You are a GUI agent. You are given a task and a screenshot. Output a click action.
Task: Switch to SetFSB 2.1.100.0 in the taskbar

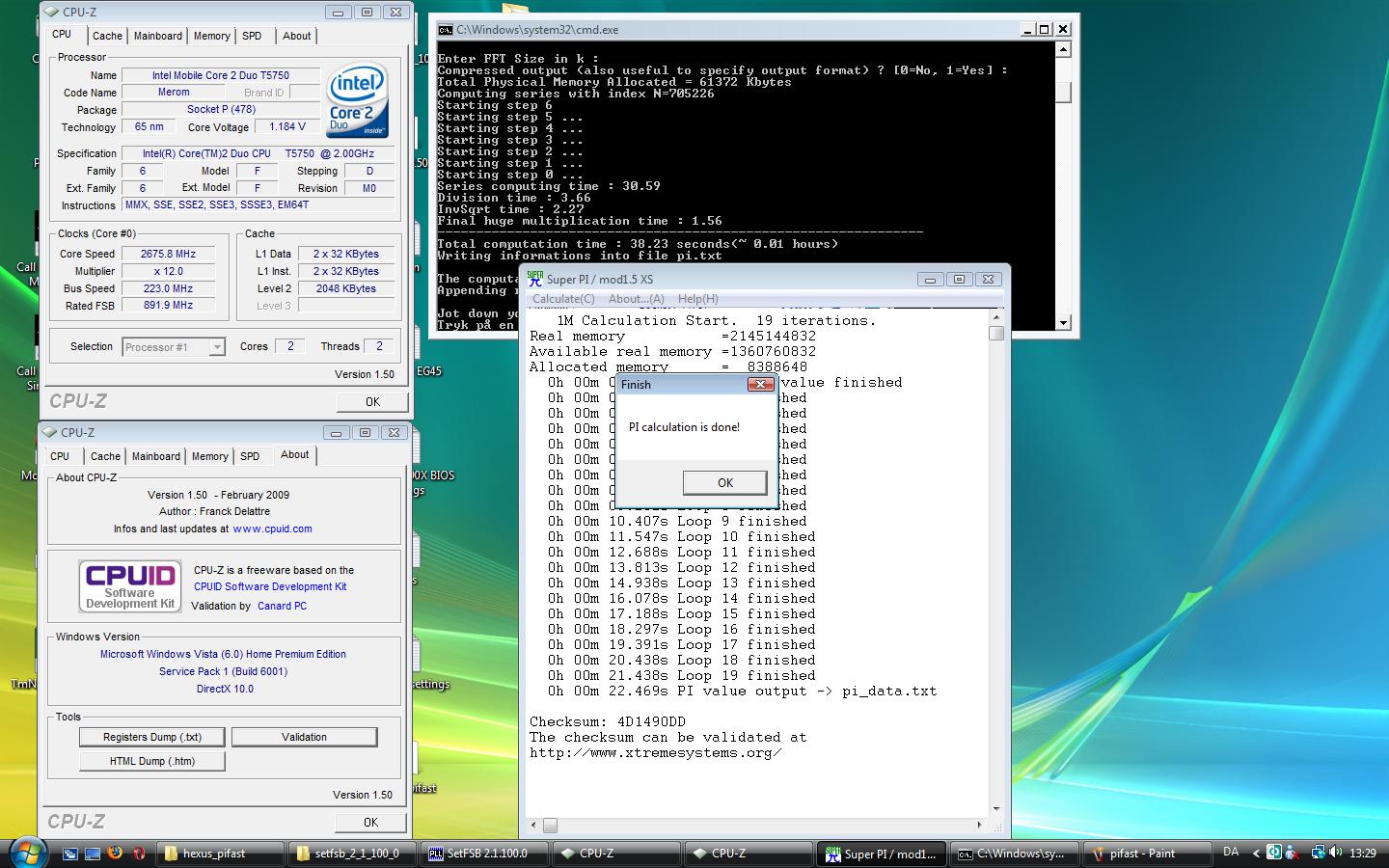[483, 854]
